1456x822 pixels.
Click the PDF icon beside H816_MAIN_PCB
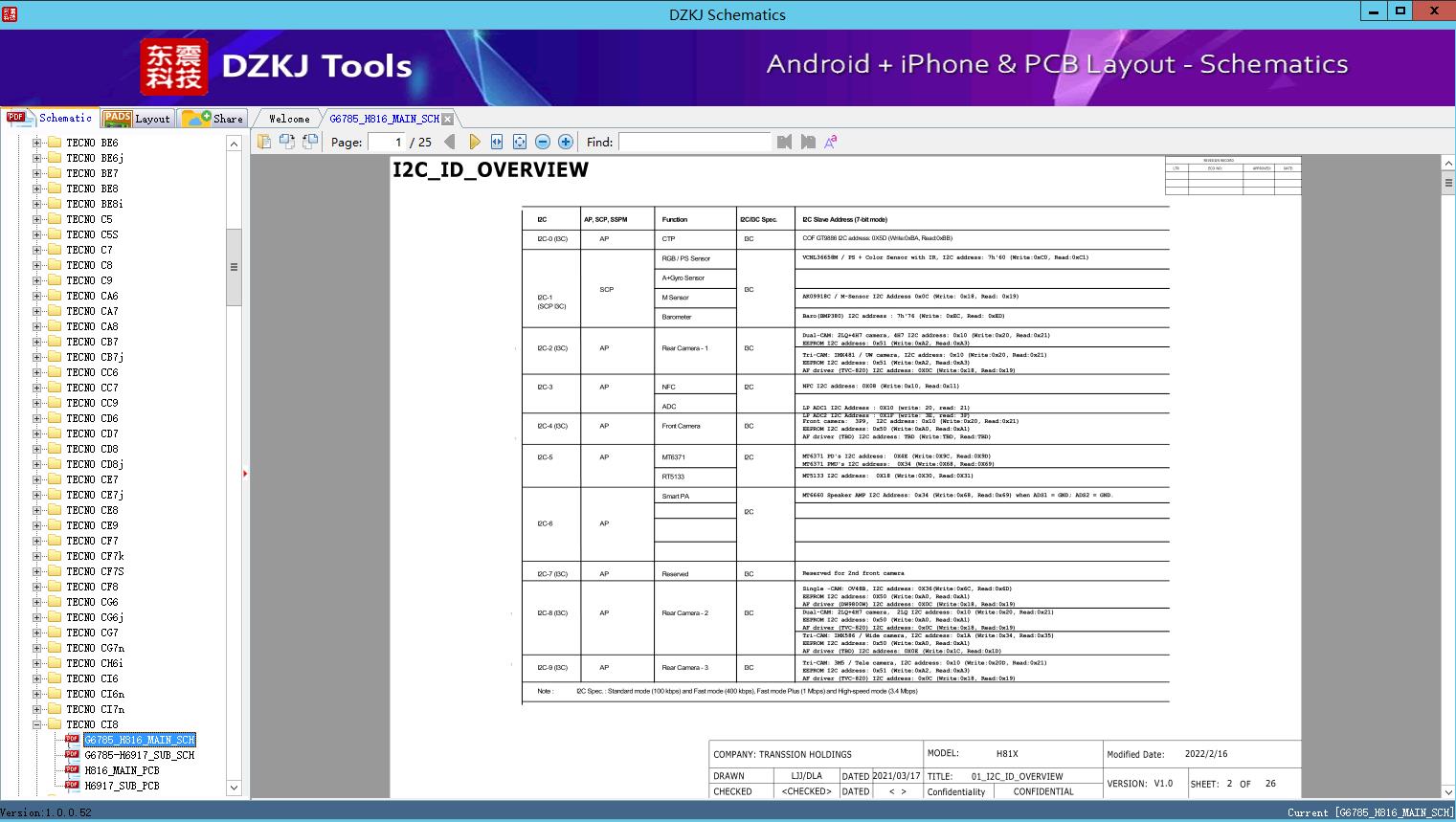coord(72,769)
